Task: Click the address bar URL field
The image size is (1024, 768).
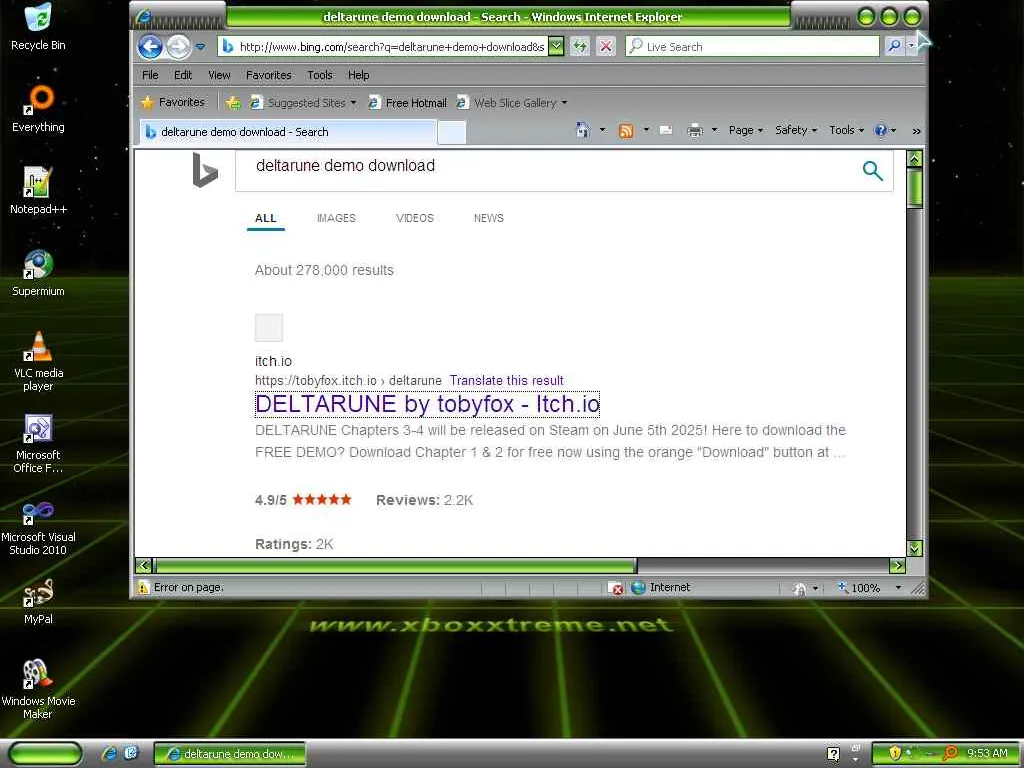Action: [x=391, y=46]
